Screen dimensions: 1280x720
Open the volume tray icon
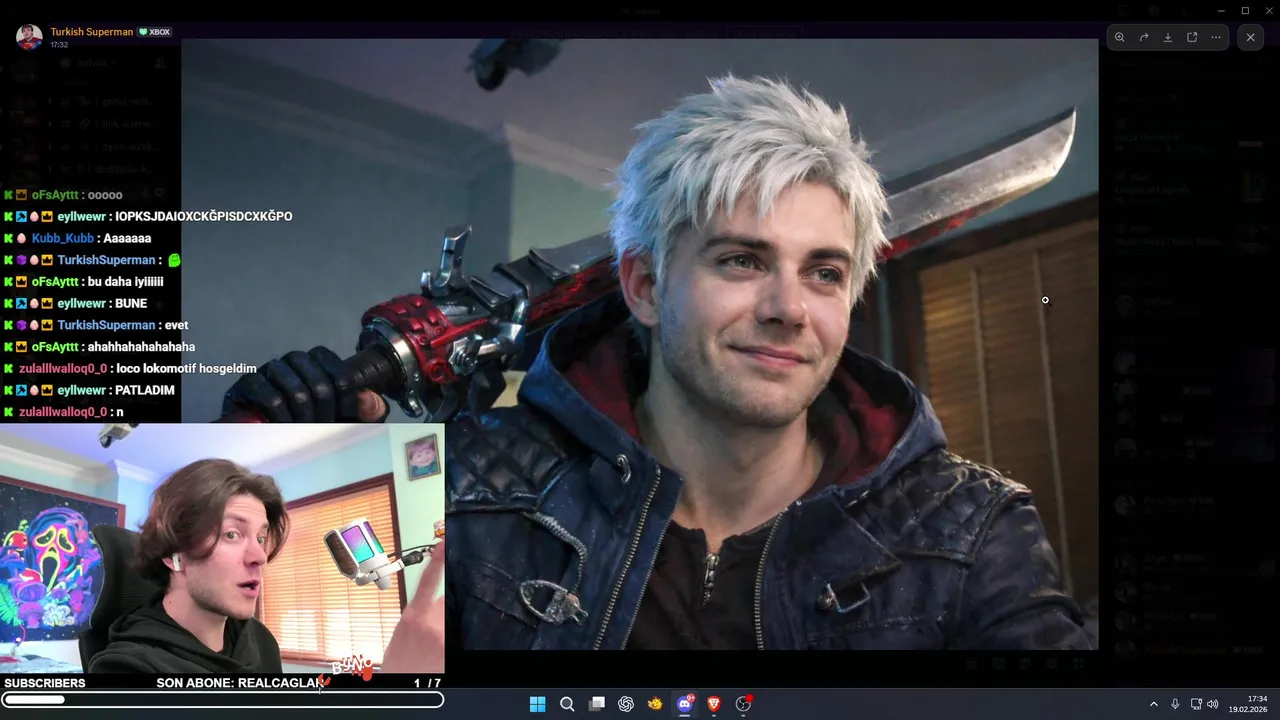(1213, 704)
